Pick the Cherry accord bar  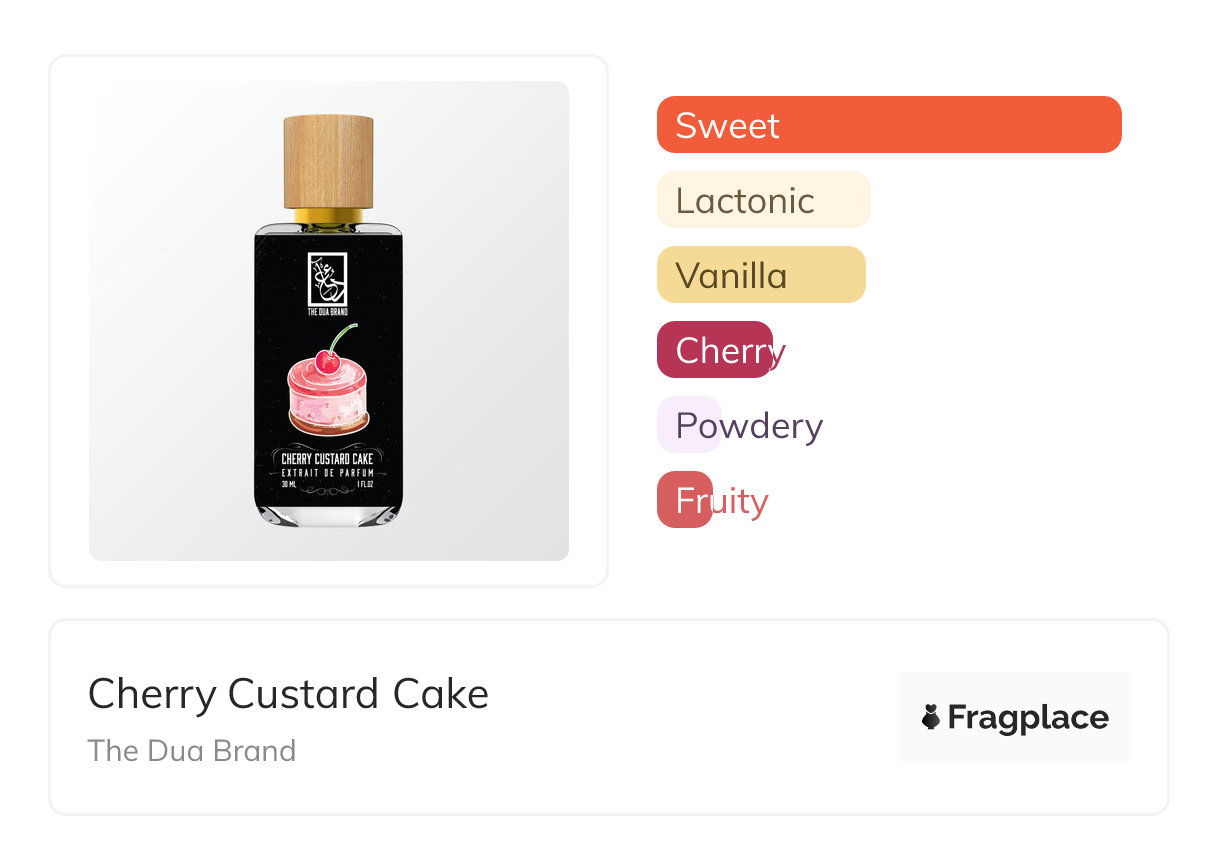(714, 350)
